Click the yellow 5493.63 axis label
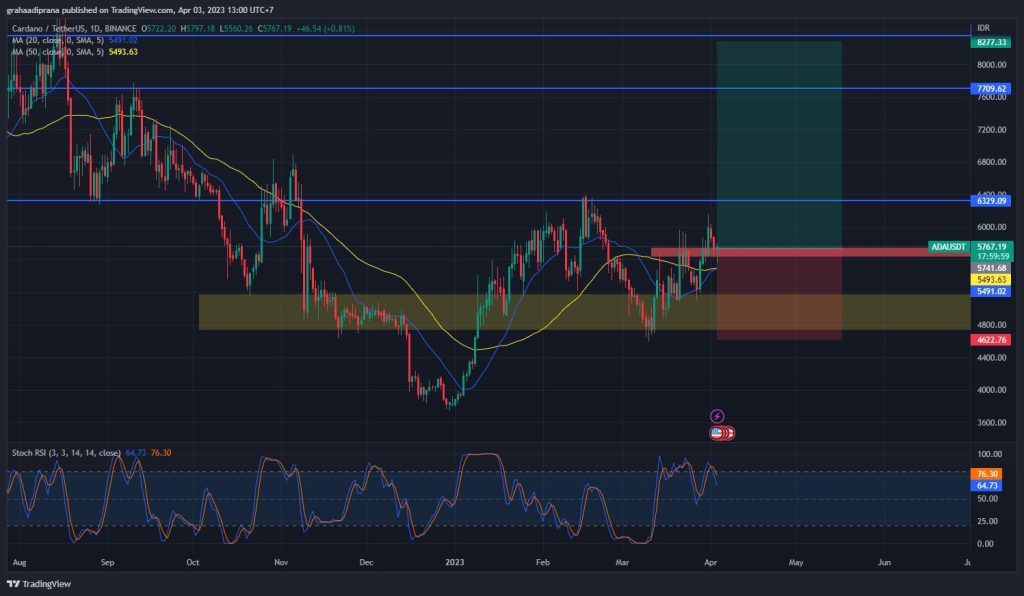Image resolution: width=1024 pixels, height=596 pixels. click(x=991, y=279)
